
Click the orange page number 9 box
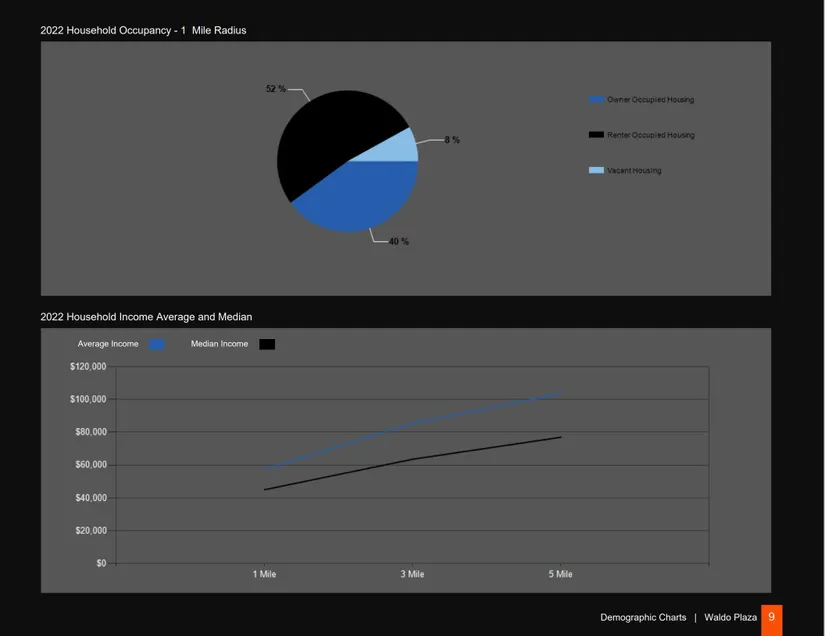click(771, 618)
